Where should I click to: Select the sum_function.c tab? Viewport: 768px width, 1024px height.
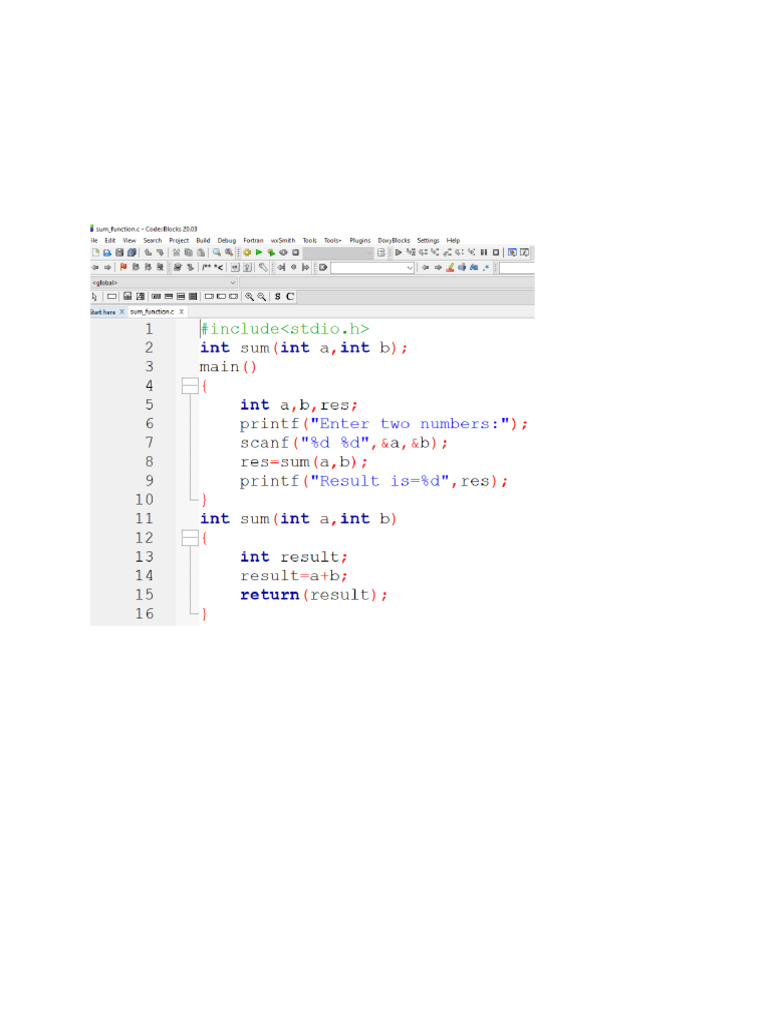(152, 312)
